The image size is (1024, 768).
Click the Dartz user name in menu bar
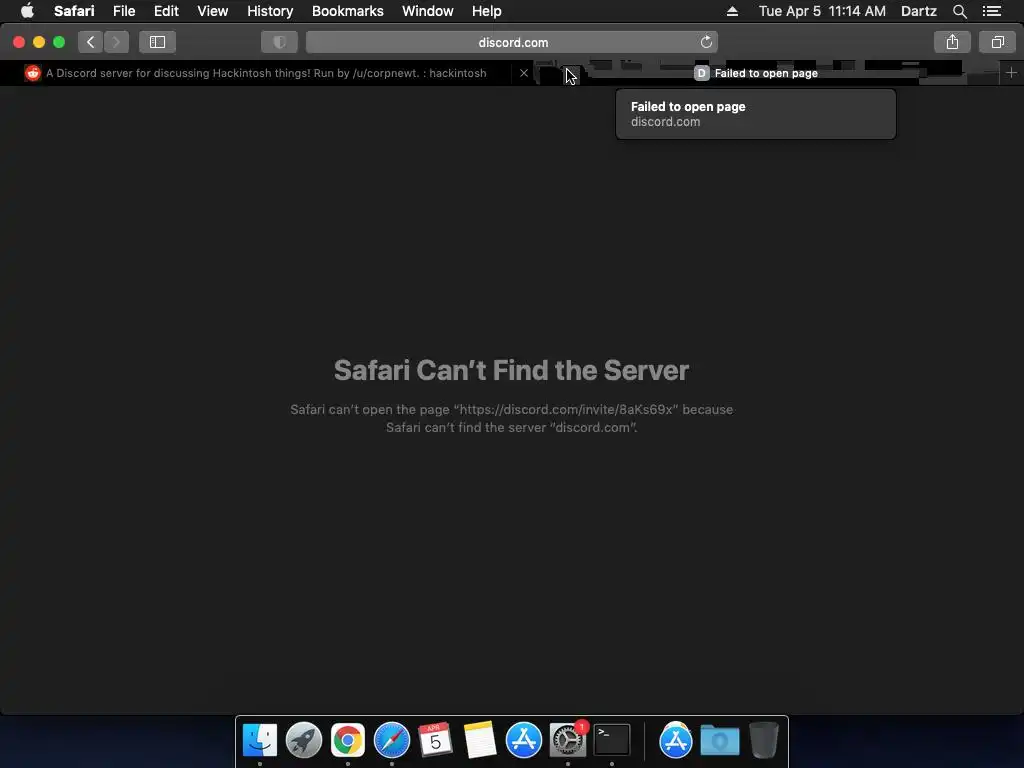[x=918, y=11]
